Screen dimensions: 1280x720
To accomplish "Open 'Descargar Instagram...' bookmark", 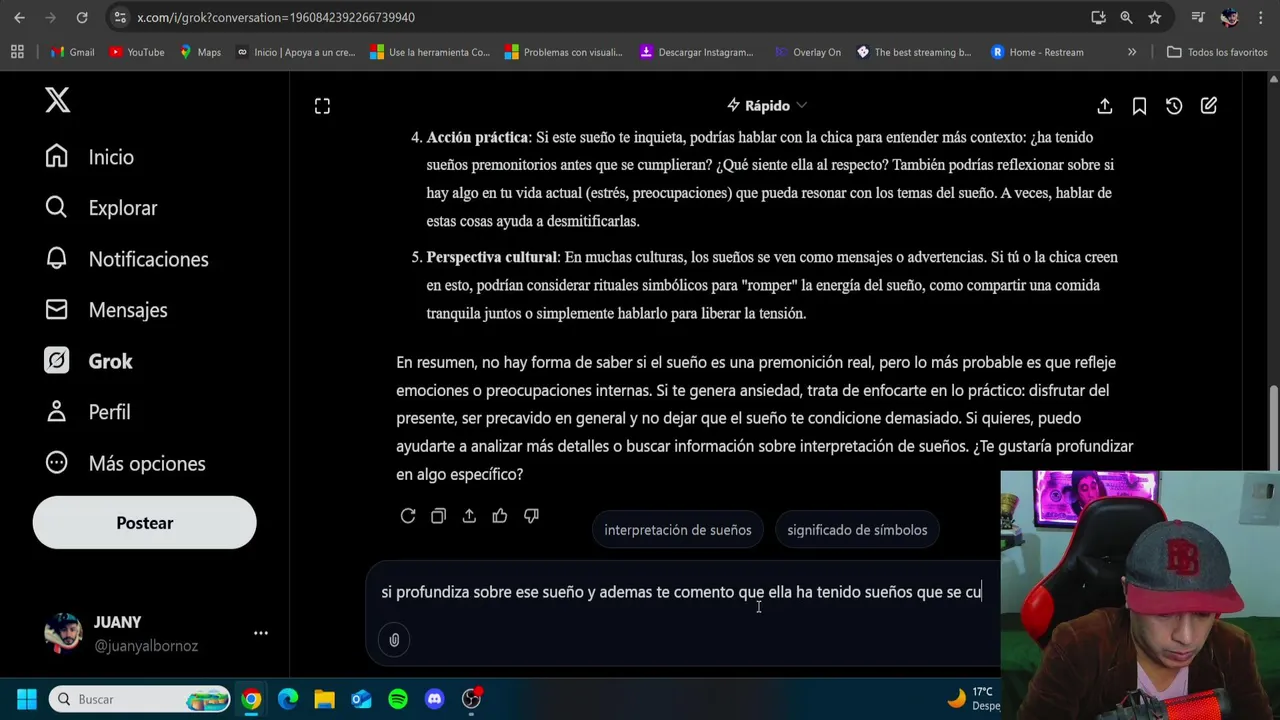I will point(697,52).
